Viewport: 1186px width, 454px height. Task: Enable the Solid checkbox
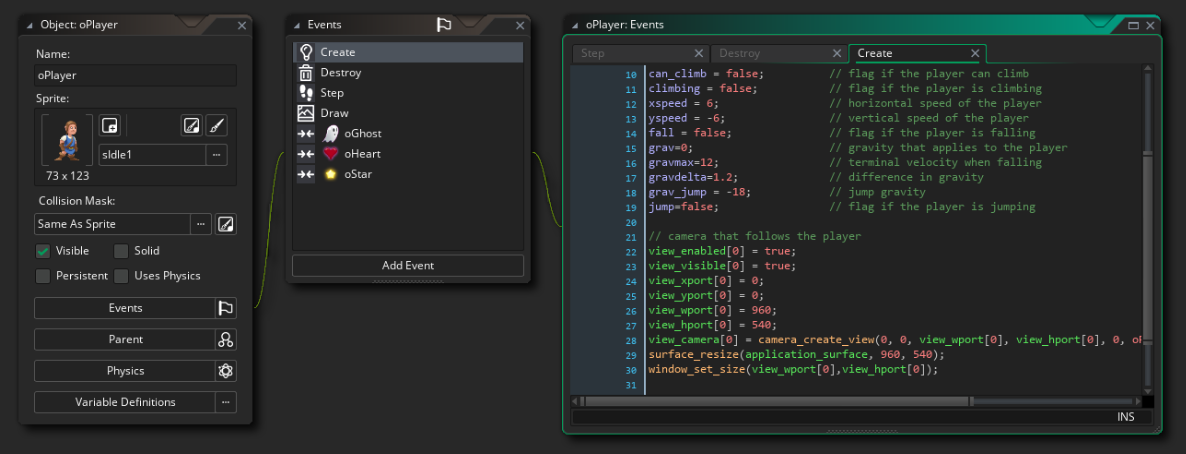(x=121, y=251)
